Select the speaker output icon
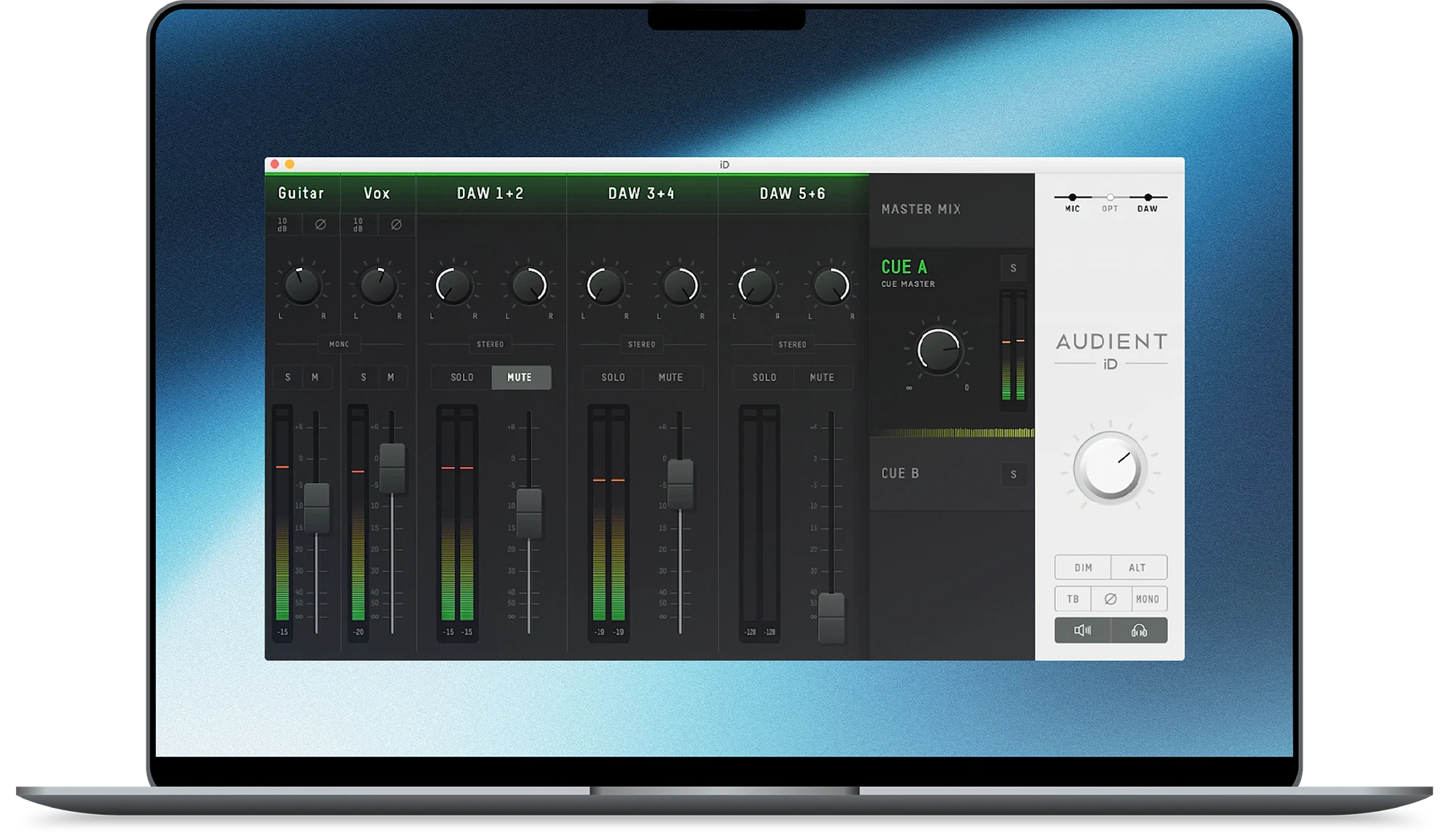This screenshot has height=840, width=1449. coord(1082,631)
